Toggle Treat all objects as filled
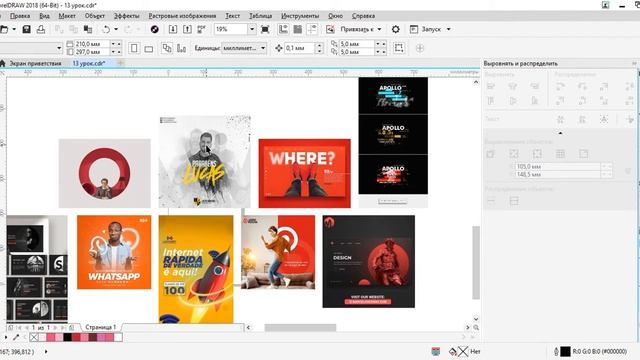640x360 pixels. (x=399, y=48)
